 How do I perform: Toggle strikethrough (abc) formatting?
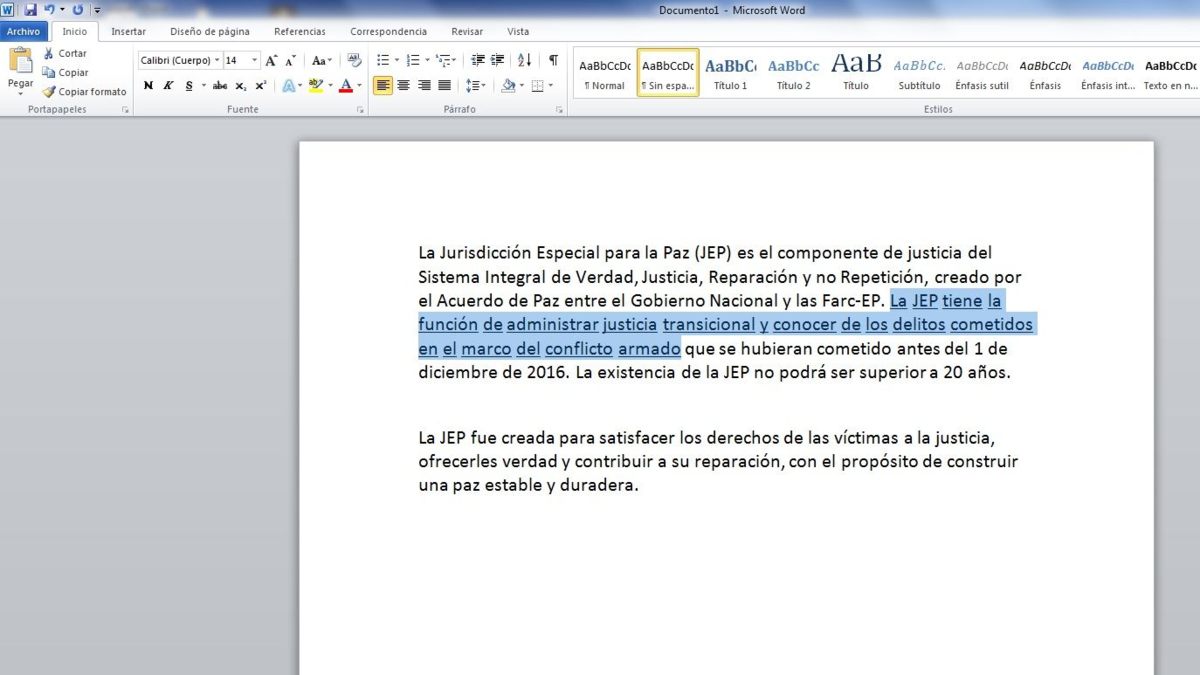[x=219, y=86]
